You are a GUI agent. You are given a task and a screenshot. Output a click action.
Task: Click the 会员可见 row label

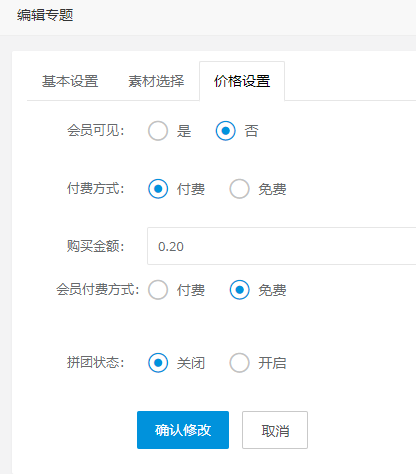click(95, 130)
